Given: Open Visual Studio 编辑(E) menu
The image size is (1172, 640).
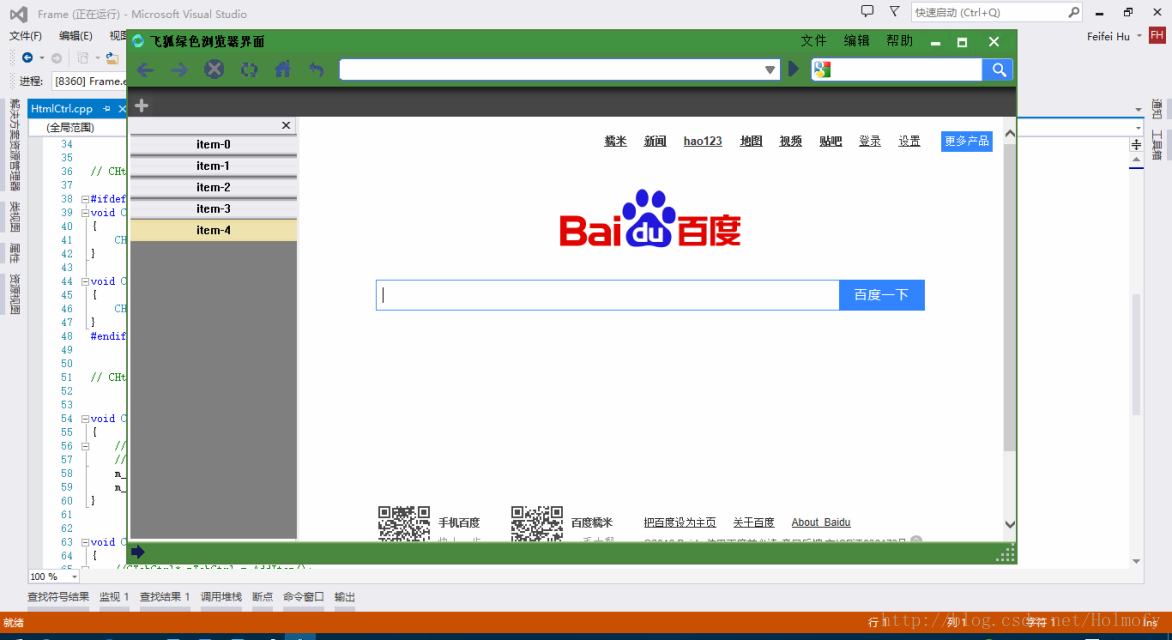Looking at the screenshot, I should point(75,35).
